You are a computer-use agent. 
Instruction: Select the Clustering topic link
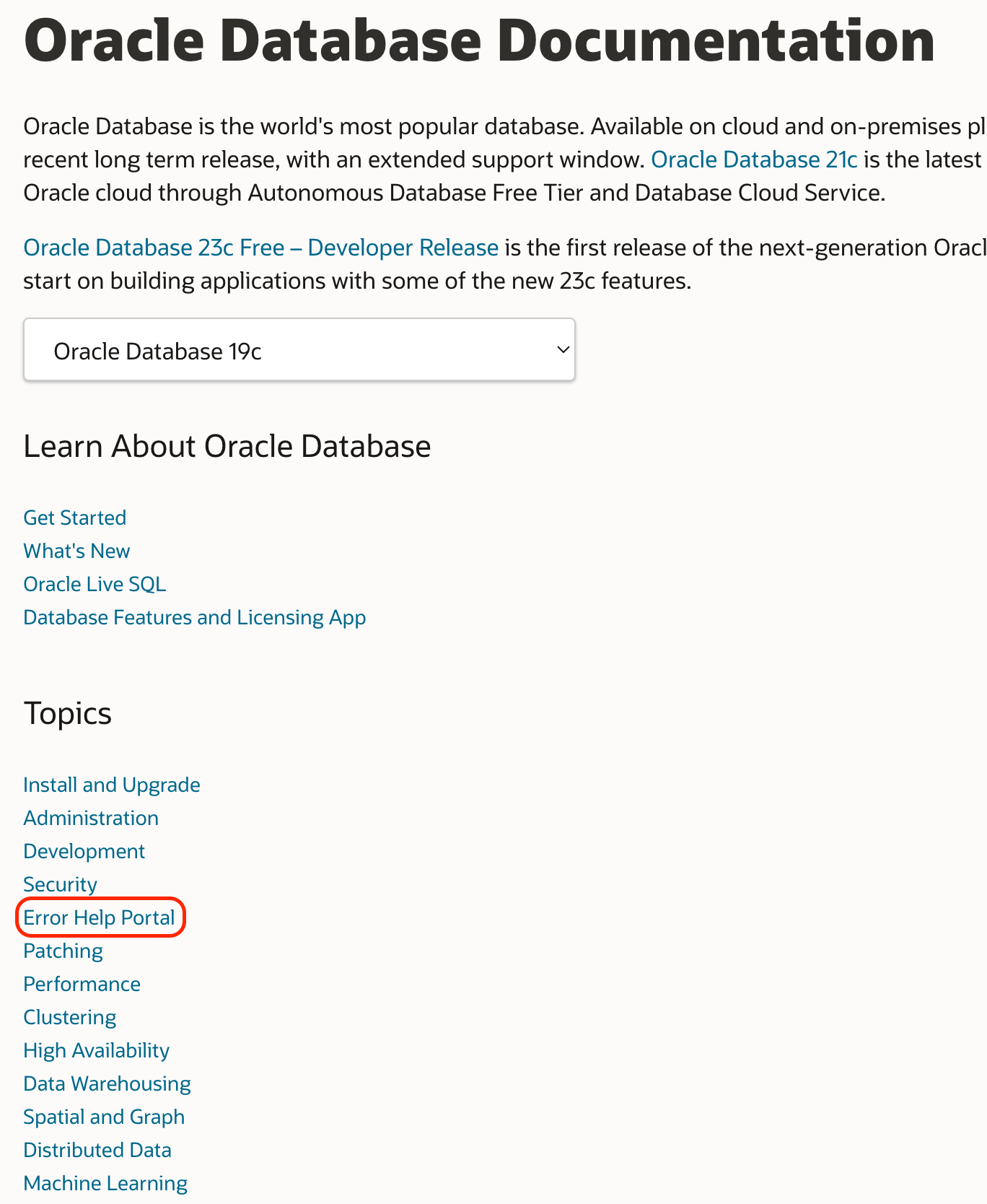click(x=69, y=1017)
